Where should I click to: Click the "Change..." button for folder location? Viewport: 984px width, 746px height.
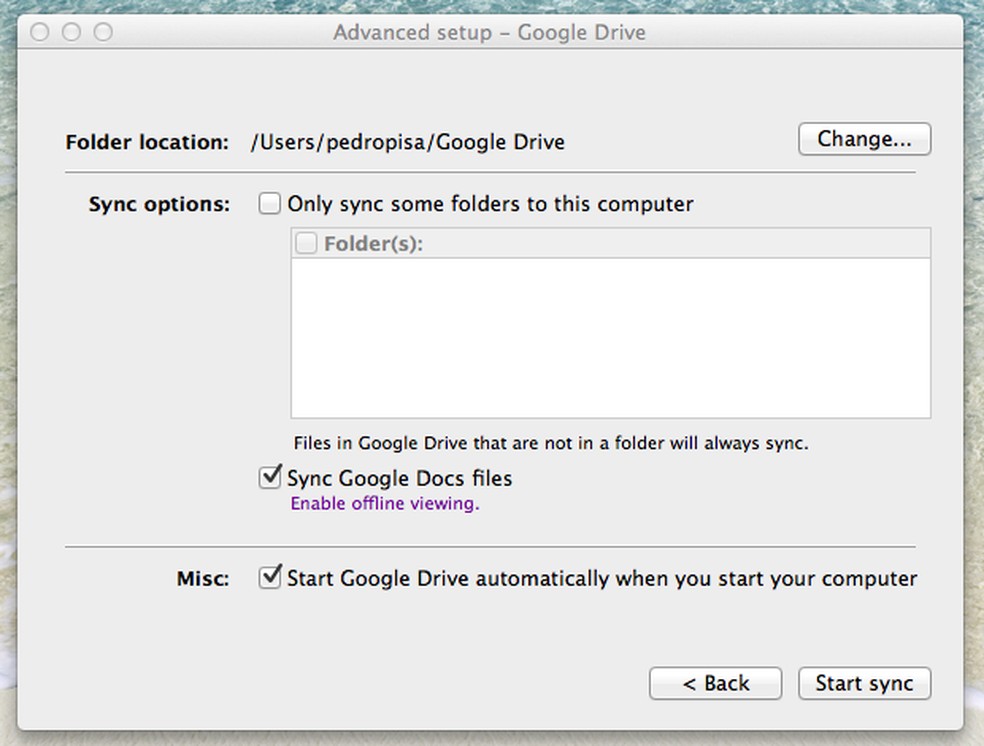pos(864,139)
